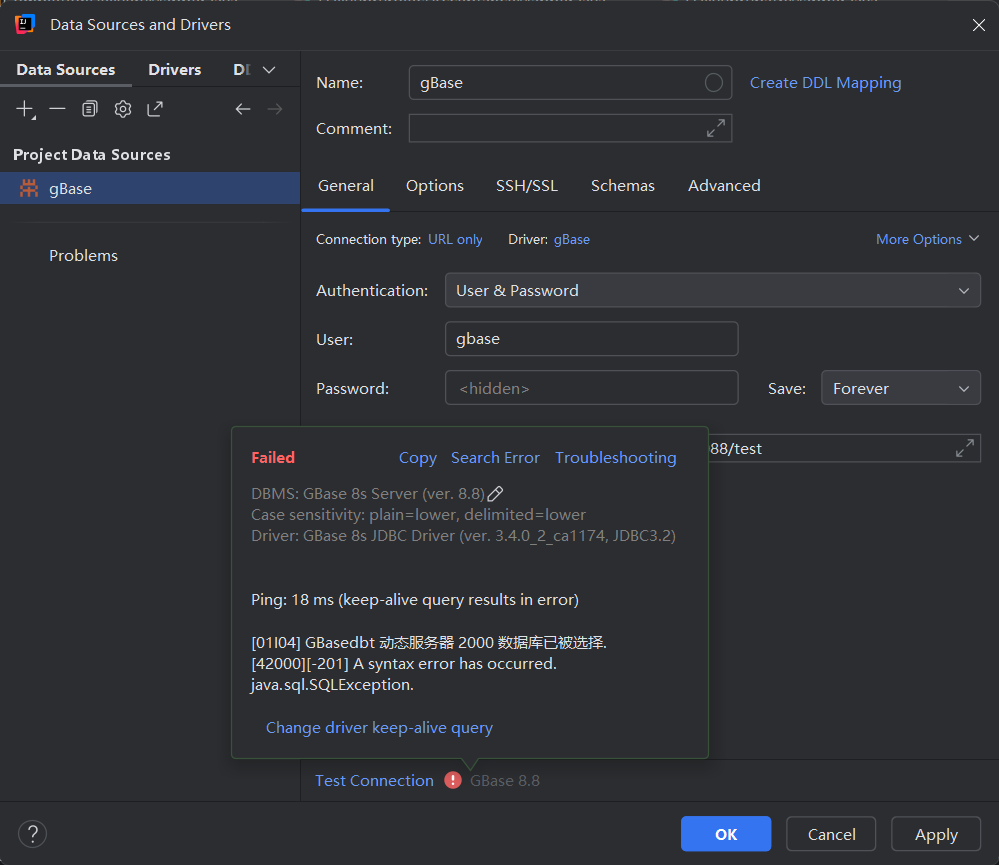Viewport: 999px width, 865px height.
Task: Open the gBase Driver link
Action: click(x=571, y=239)
